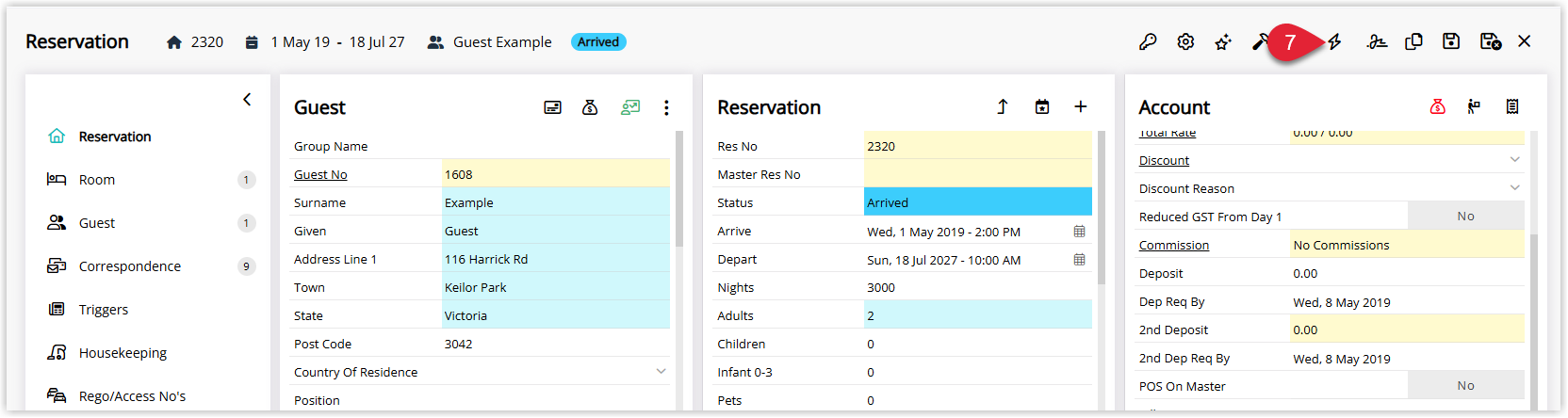Open the calendar picker for Arrive date
This screenshot has height=418, width=1568.
pyautogui.click(x=1080, y=232)
